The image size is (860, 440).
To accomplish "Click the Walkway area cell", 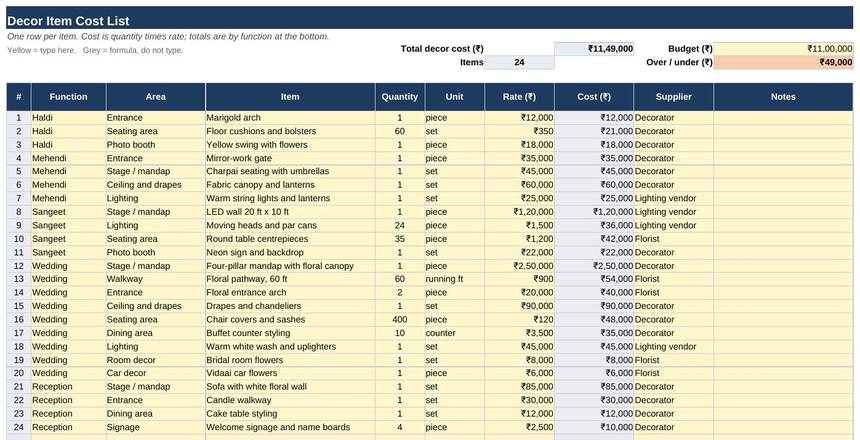I will point(156,279).
